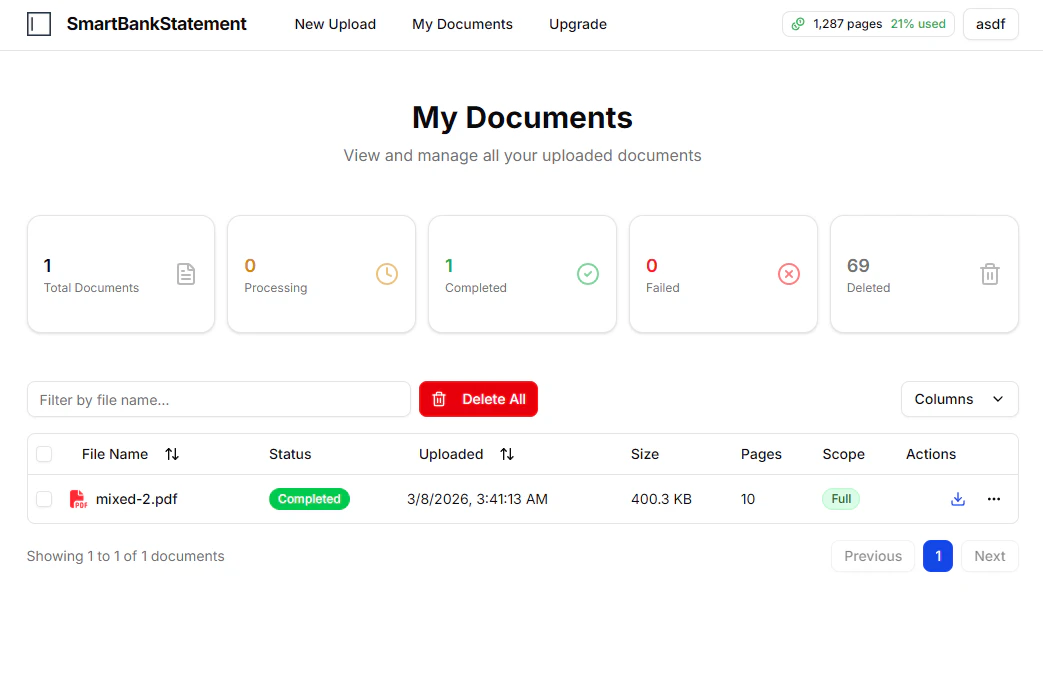1043x684 pixels.
Task: Open the ellipsis actions menu for mixed-2.pdf
Action: coord(993,499)
